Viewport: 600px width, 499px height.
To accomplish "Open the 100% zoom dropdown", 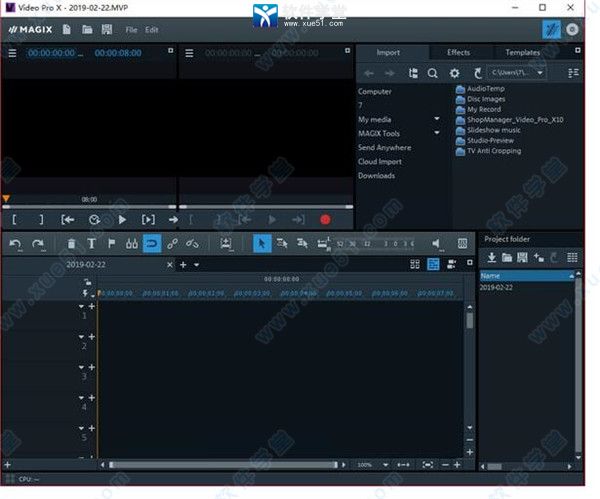I will pos(385,465).
